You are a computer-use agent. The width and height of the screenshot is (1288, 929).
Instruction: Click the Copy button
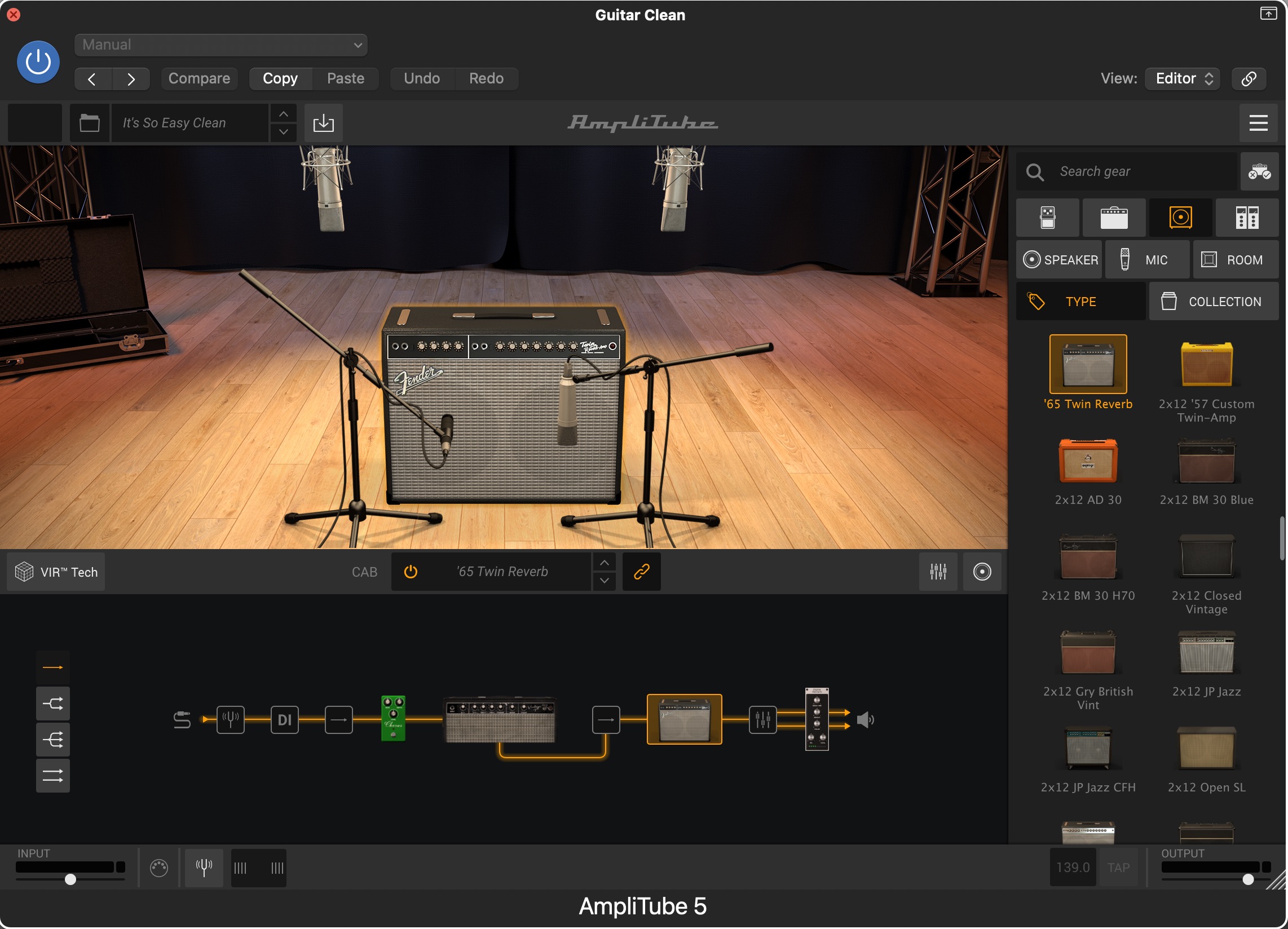click(280, 78)
